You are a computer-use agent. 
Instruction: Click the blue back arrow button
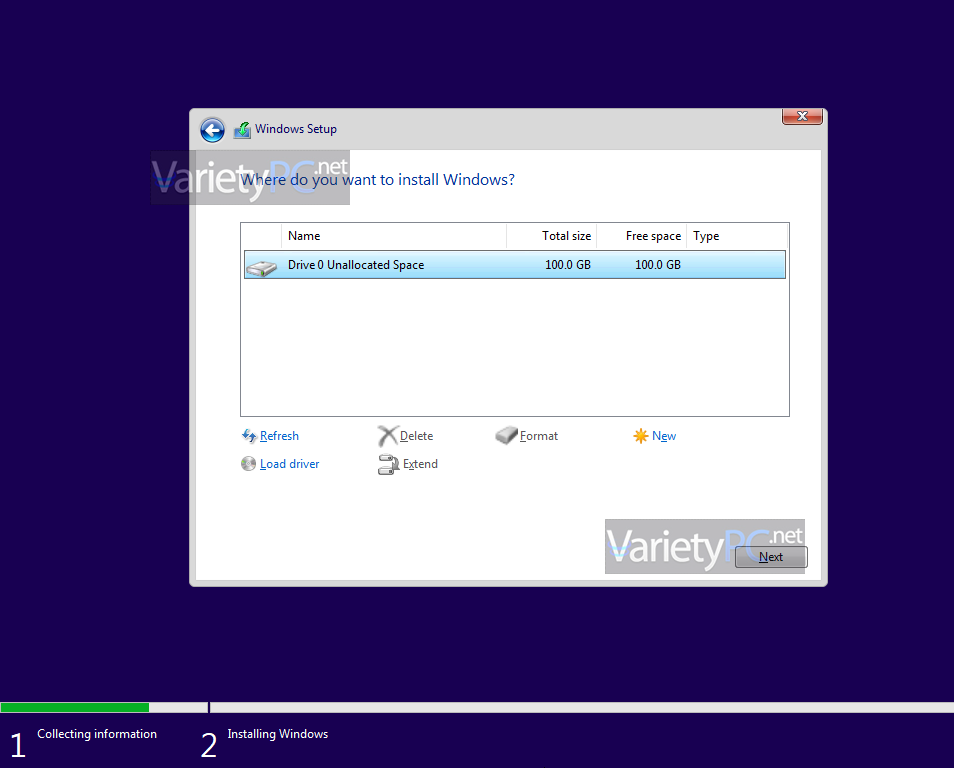click(x=212, y=130)
